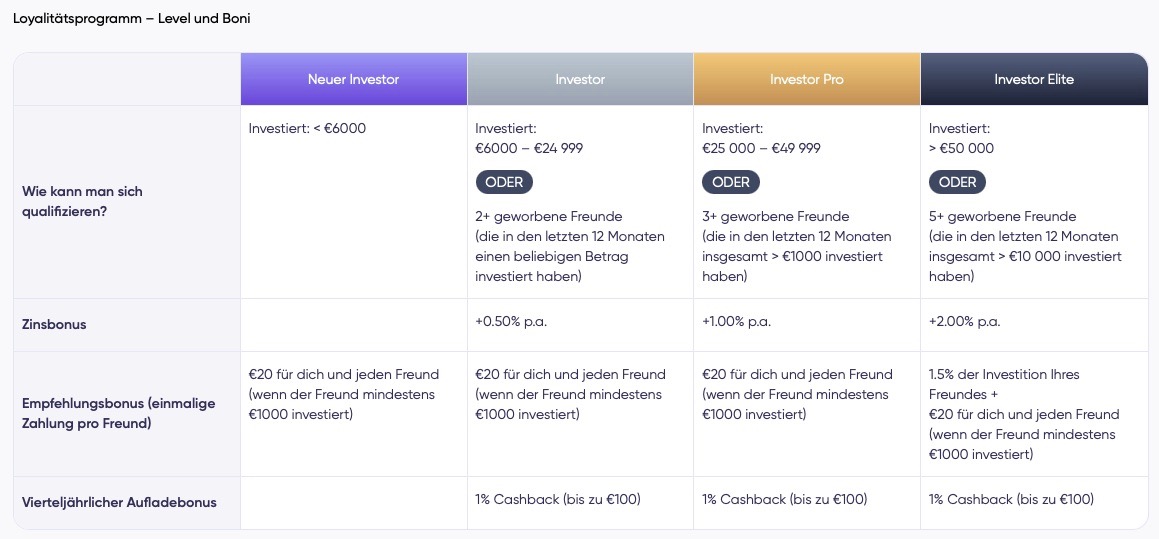This screenshot has height=539, width=1159.
Task: Select the grey Investor level header
Action: [580, 79]
